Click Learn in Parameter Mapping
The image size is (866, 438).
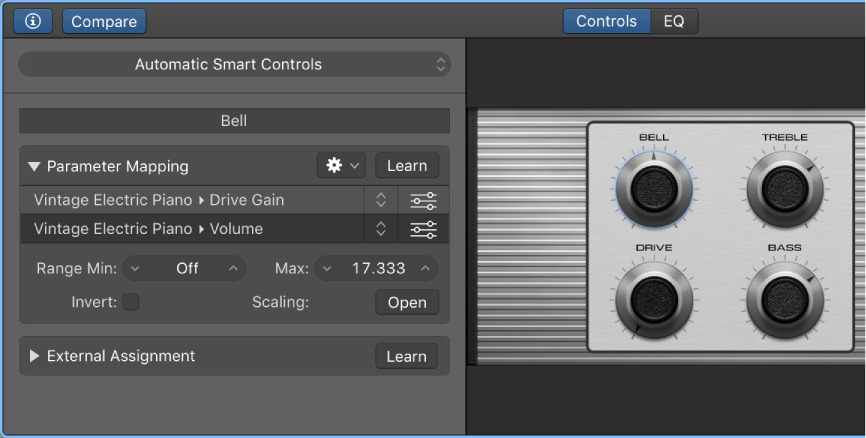point(407,165)
